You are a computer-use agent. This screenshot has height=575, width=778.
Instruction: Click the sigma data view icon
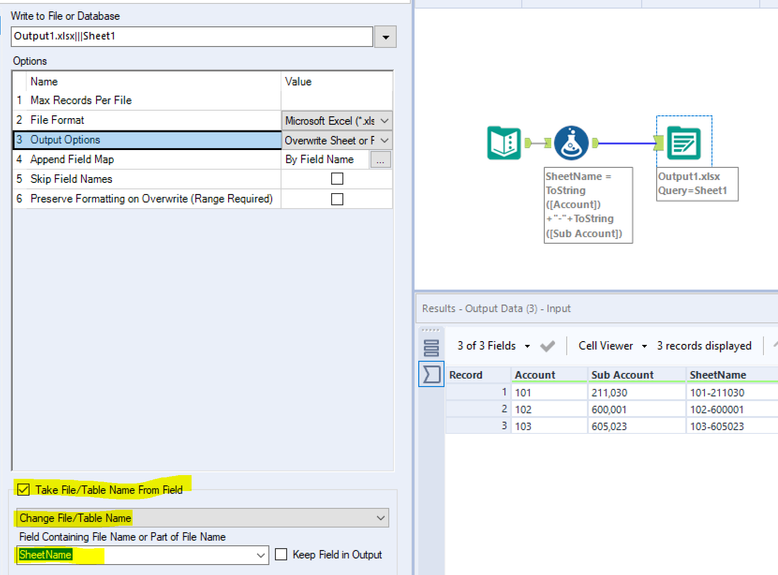pos(432,375)
